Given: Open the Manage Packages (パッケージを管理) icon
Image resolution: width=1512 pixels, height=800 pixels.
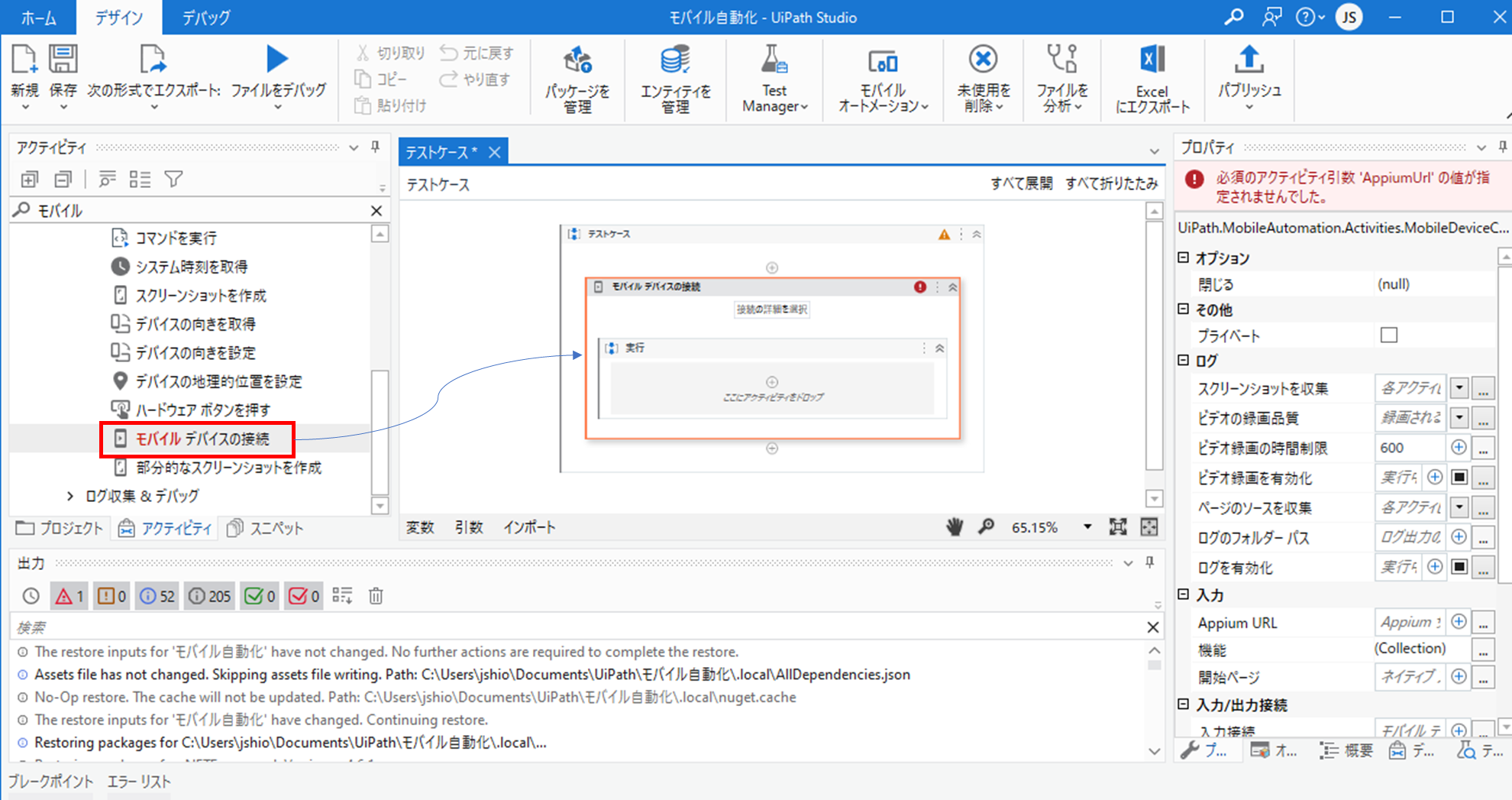Looking at the screenshot, I should (x=577, y=60).
